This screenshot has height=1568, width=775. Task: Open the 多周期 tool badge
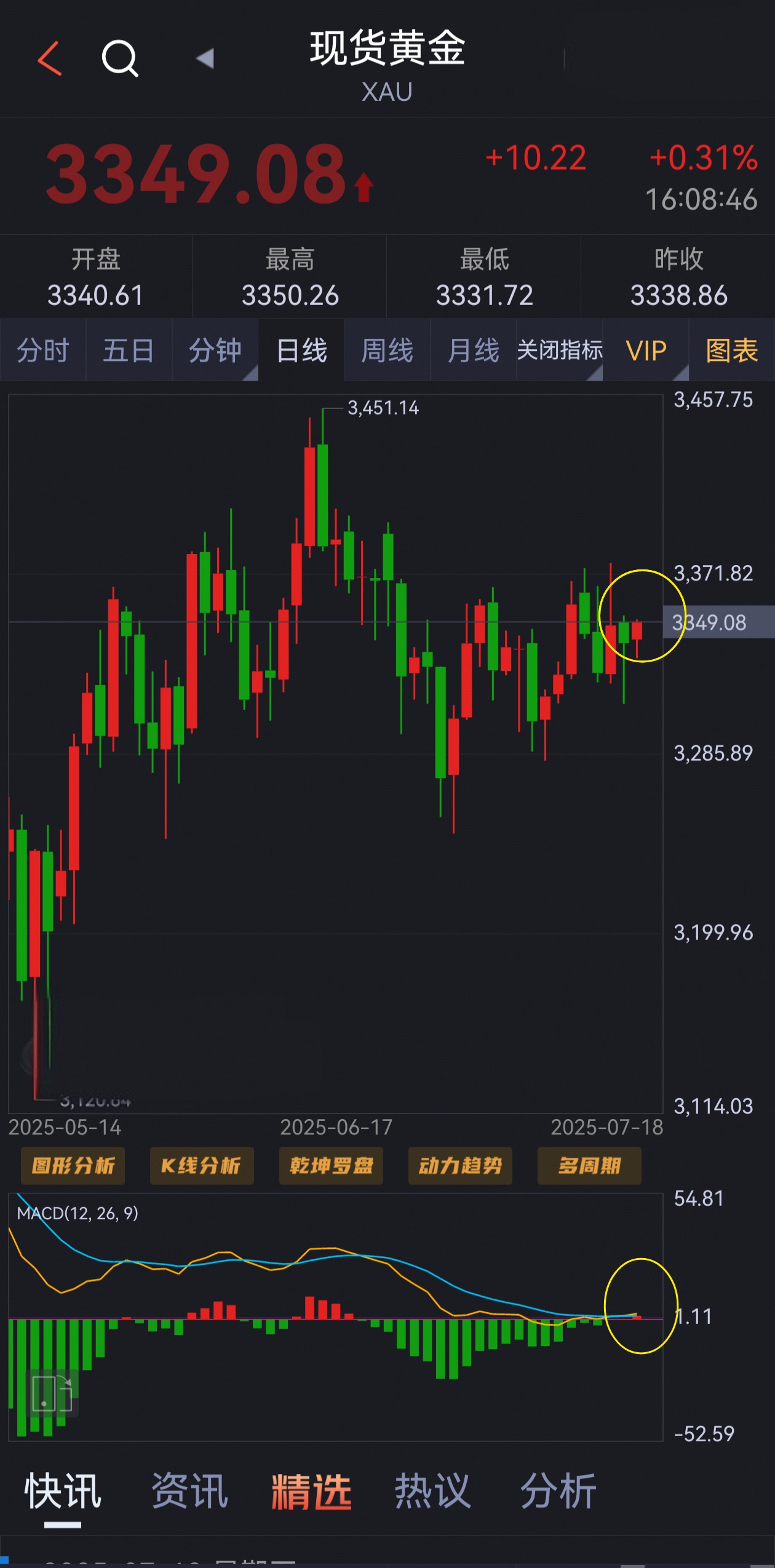tap(589, 1165)
